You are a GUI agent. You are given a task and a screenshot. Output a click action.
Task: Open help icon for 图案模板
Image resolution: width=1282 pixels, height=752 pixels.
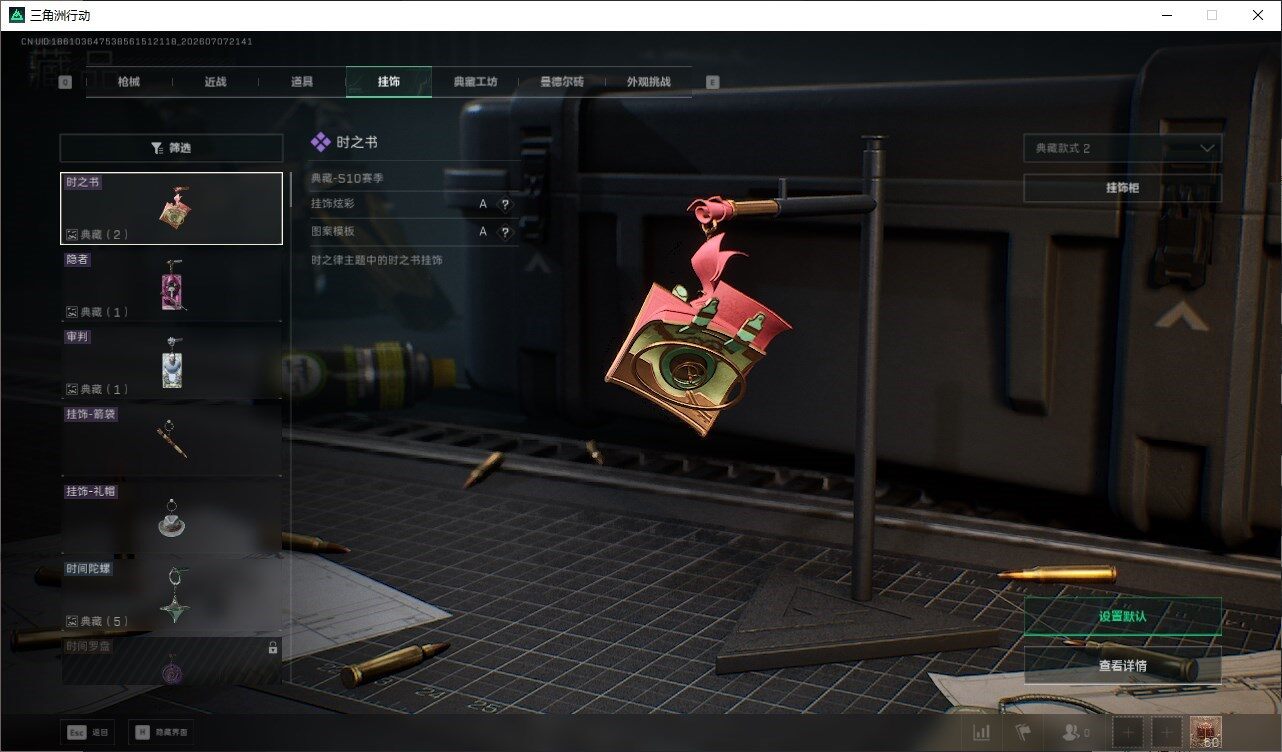point(505,232)
